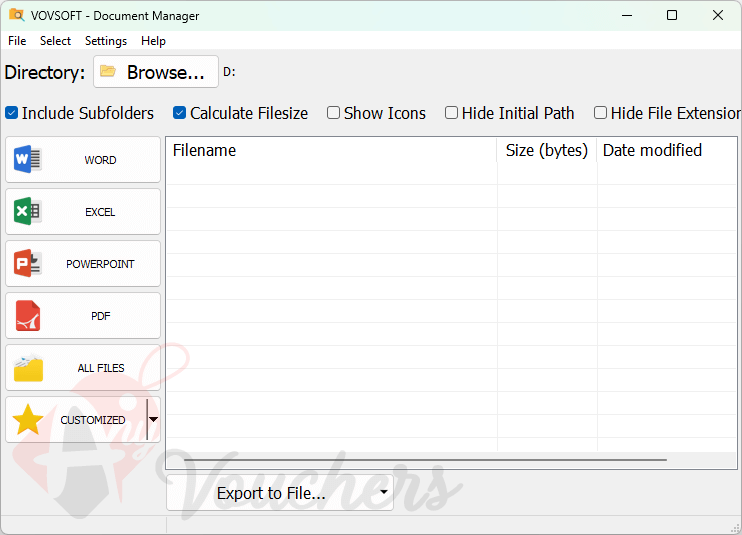Click the WORD filter button label
Viewport: 742px width, 535px height.
pos(100,160)
